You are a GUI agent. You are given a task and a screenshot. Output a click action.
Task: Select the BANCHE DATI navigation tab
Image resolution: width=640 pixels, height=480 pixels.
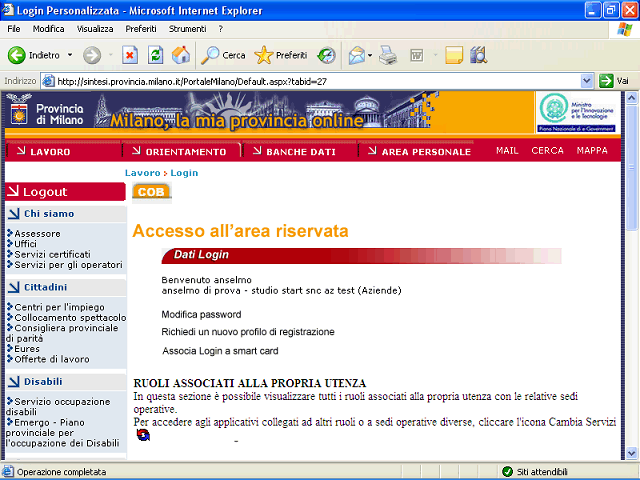[300, 151]
